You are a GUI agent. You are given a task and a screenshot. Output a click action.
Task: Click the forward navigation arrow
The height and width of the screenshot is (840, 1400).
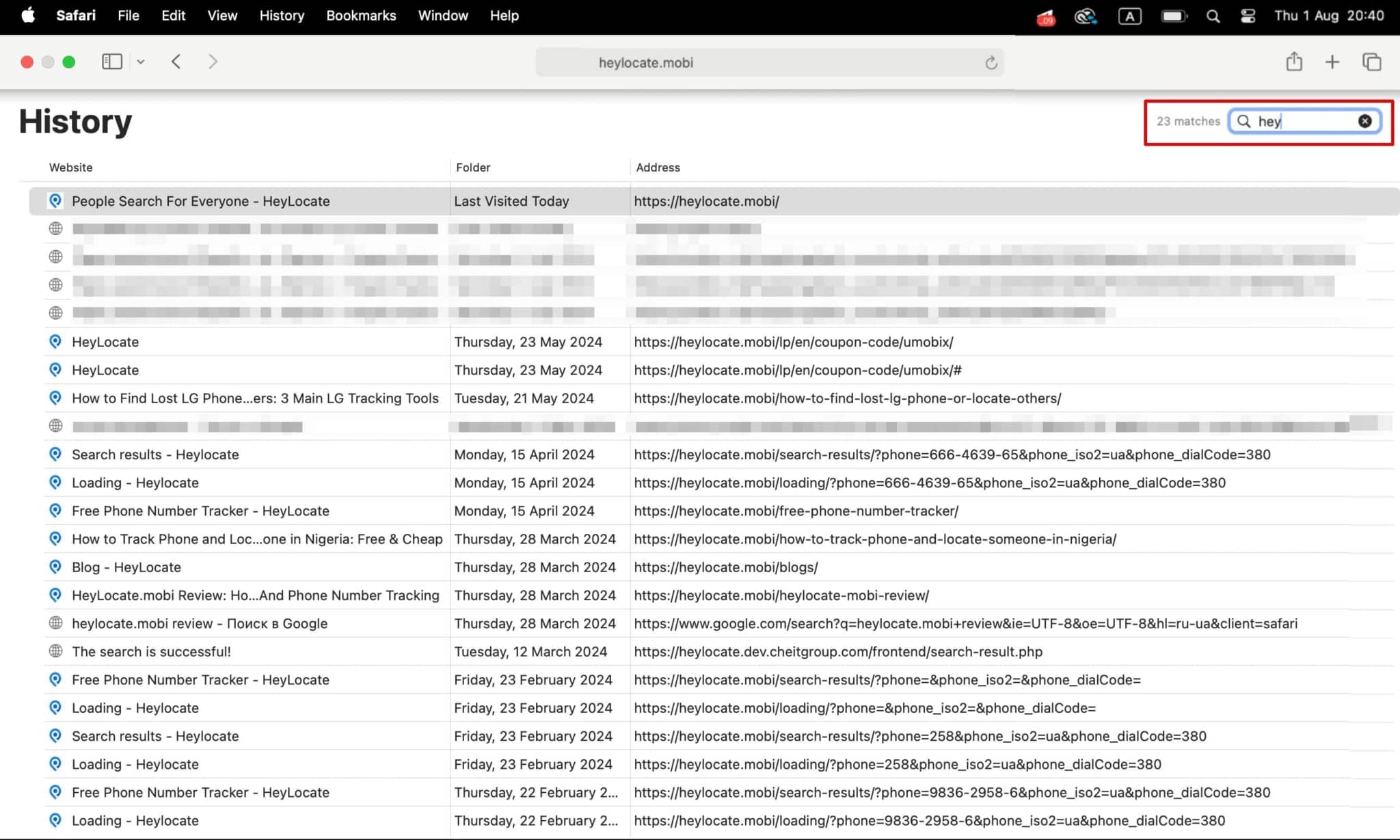213,62
